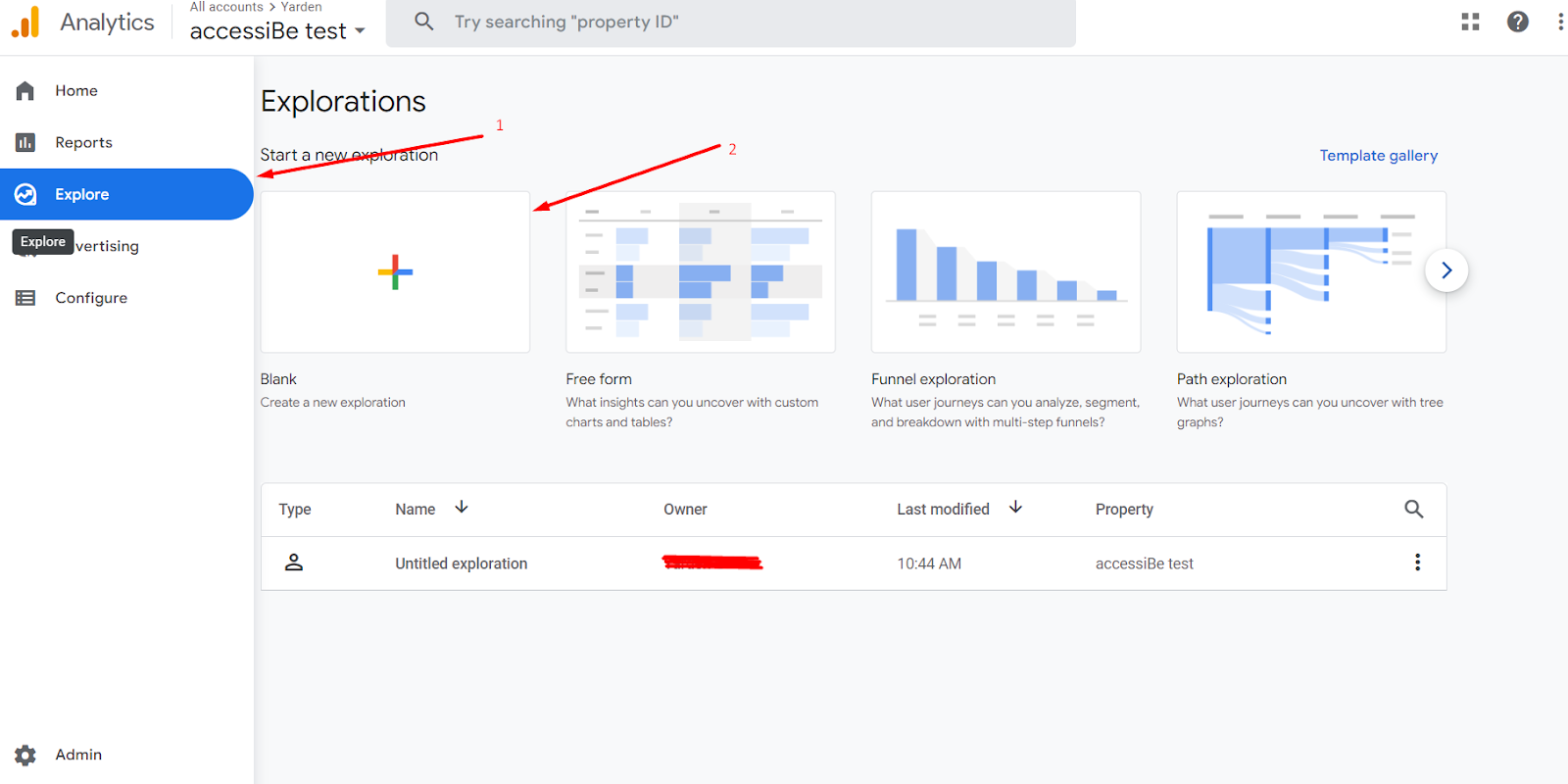Click the search icon in exploration table

coord(1413,509)
